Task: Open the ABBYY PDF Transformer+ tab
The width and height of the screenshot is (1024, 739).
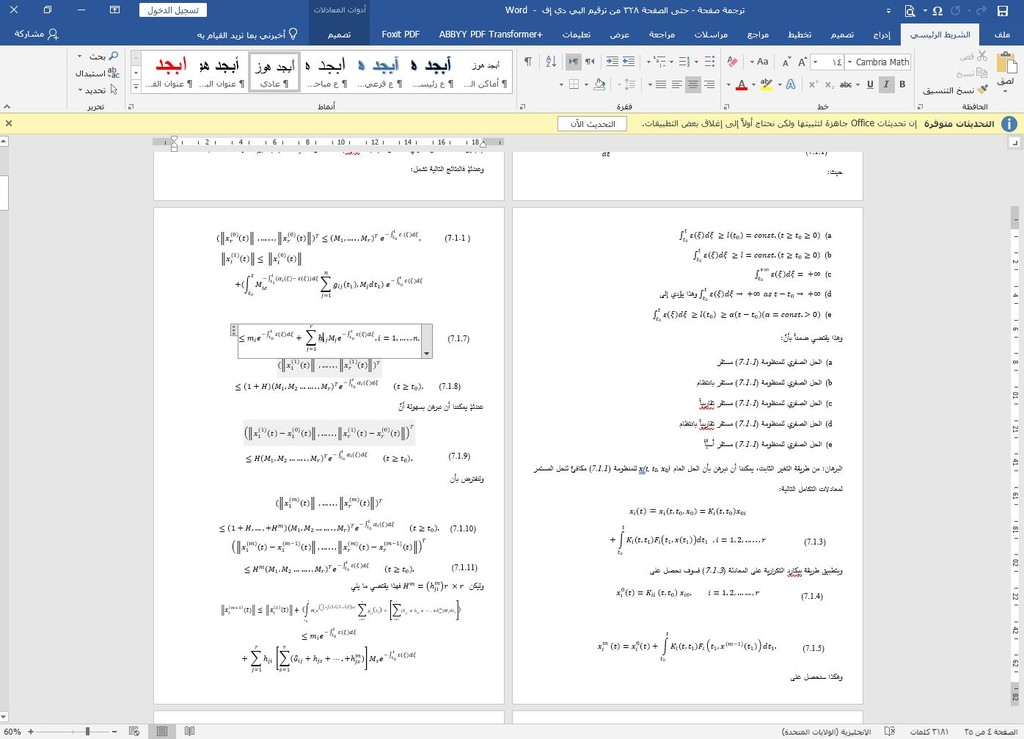Action: (x=490, y=35)
